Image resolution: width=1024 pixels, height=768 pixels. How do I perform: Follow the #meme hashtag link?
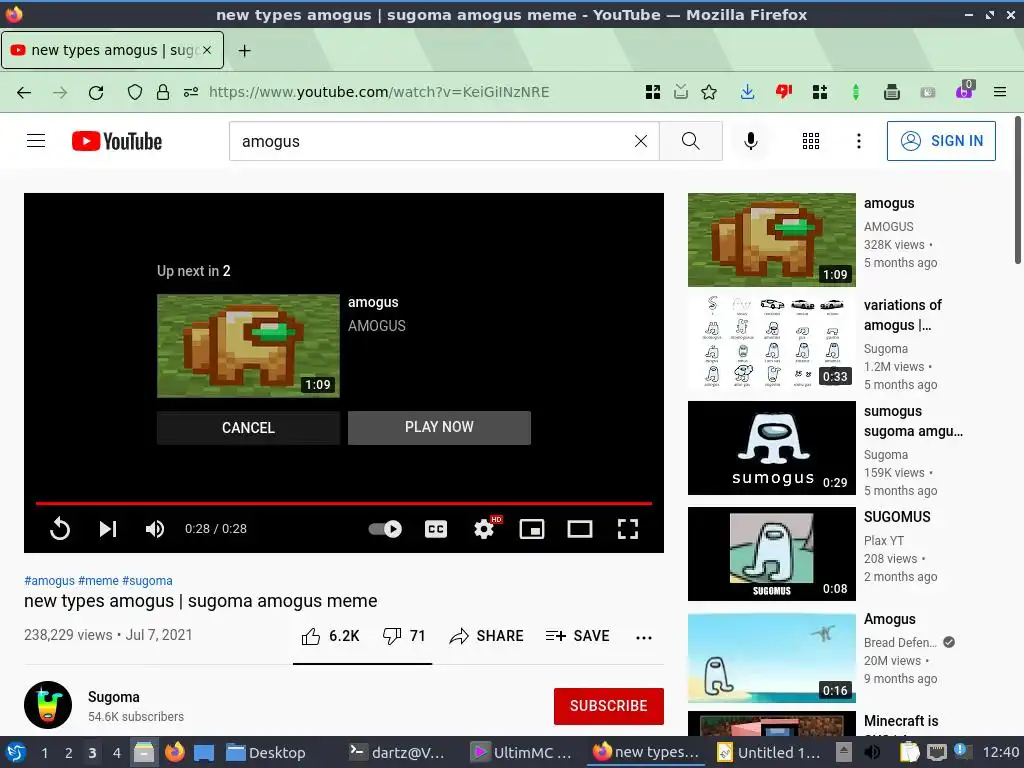[x=99, y=581]
